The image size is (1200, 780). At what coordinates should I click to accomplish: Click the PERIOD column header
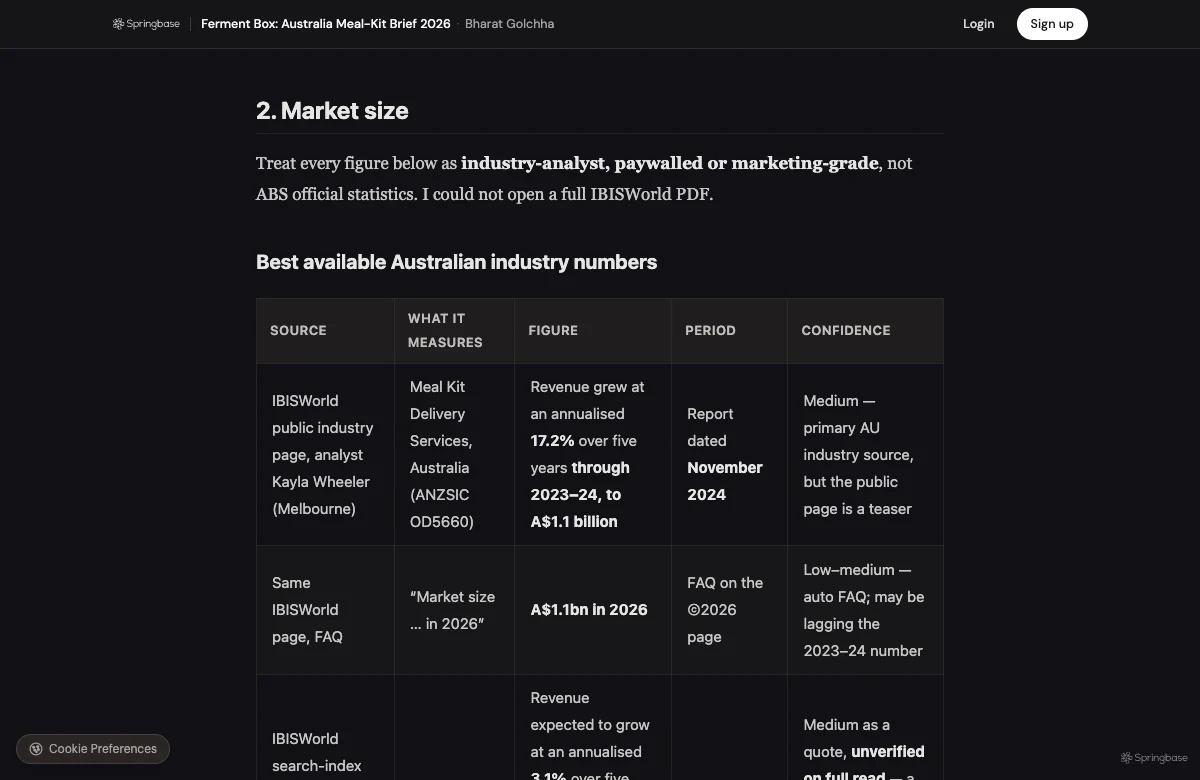[729, 330]
